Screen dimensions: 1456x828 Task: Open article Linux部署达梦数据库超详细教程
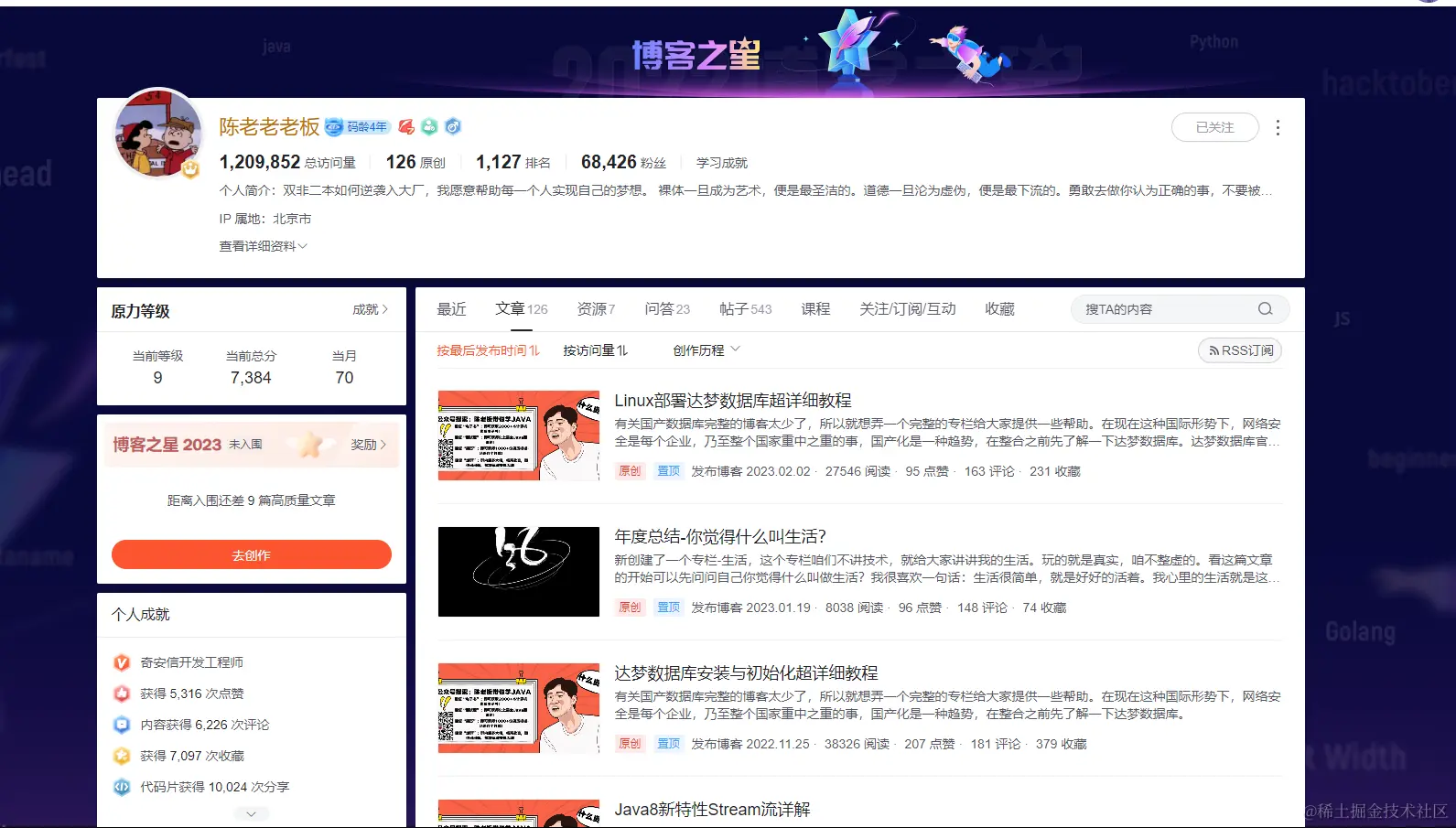(733, 401)
